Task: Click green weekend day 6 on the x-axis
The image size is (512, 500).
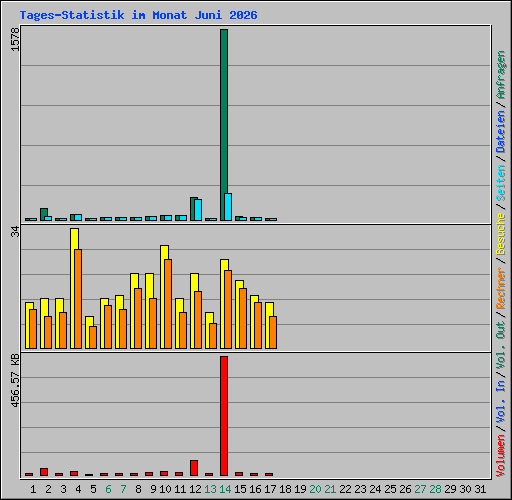Action: (108, 489)
